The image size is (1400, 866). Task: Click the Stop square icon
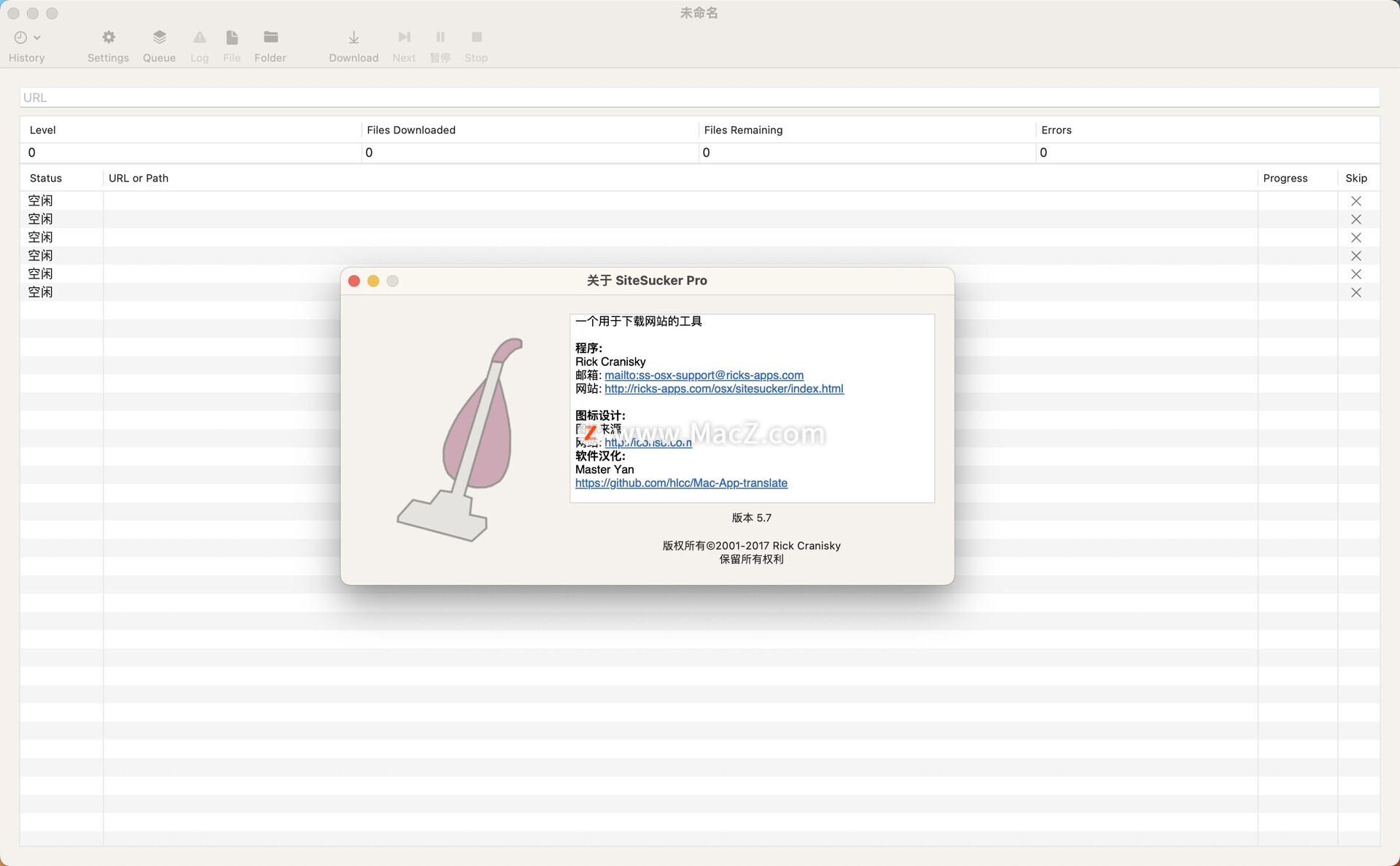(x=477, y=37)
